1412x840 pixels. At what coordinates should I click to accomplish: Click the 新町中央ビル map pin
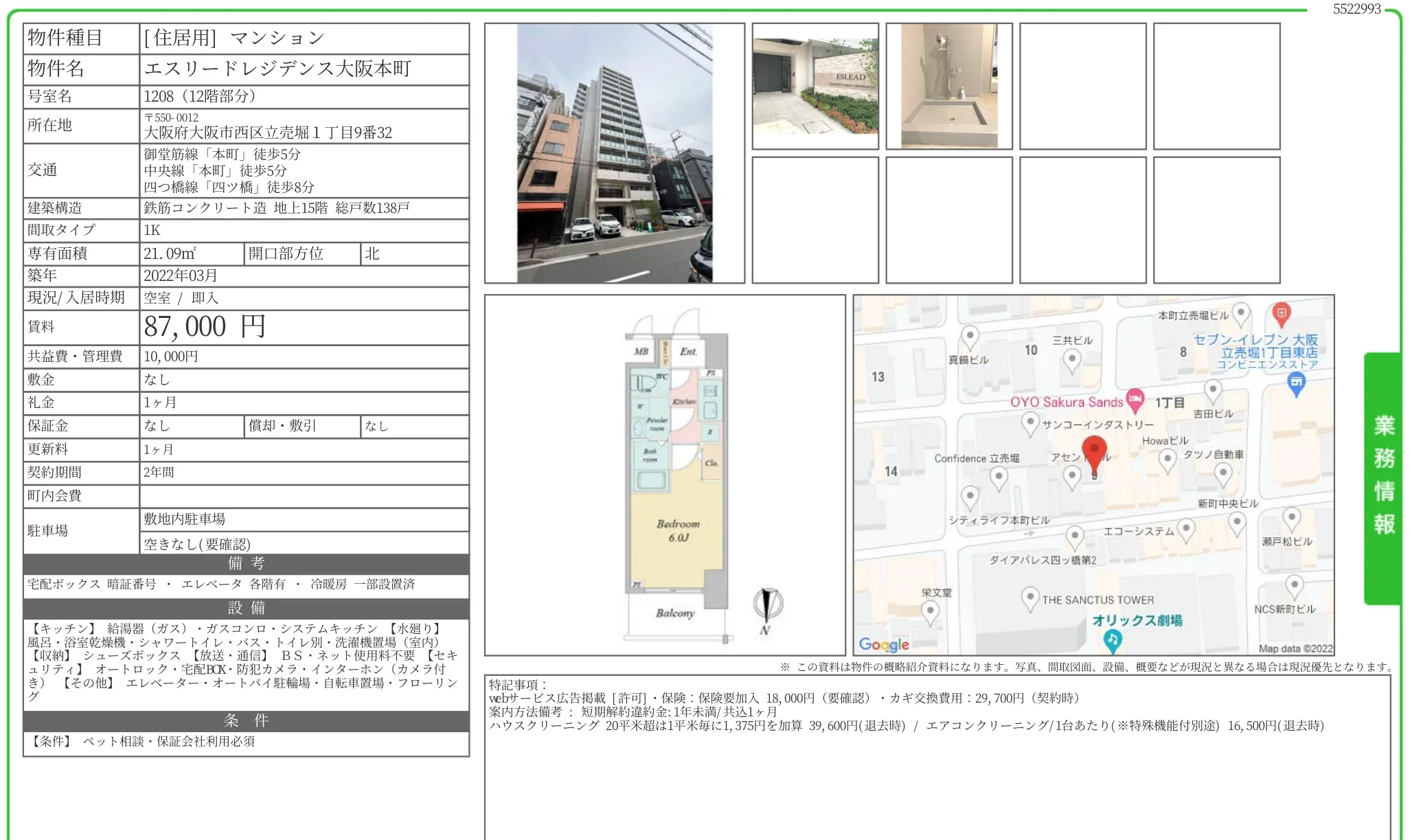[1237, 523]
